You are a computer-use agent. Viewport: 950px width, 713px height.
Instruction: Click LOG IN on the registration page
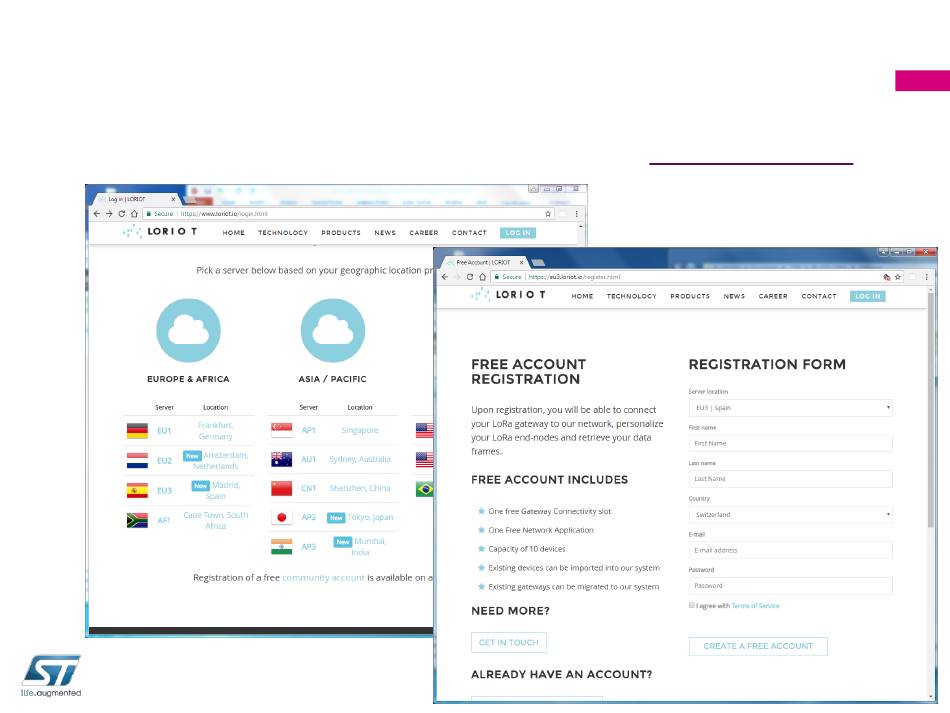click(x=868, y=296)
